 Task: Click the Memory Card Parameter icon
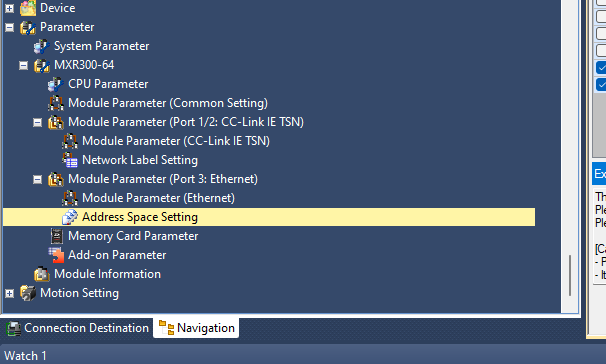point(56,236)
